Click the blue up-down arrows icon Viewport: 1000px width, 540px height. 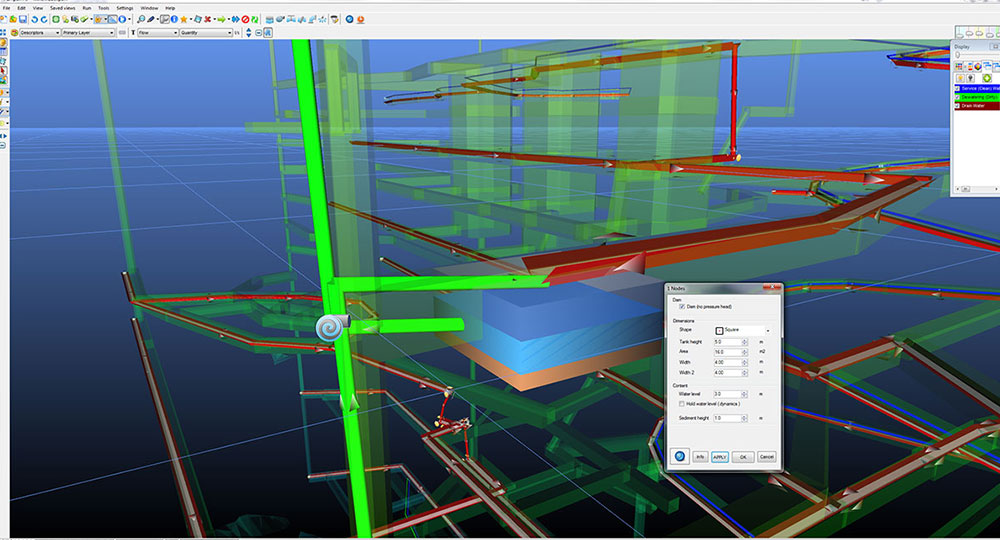(x=249, y=33)
